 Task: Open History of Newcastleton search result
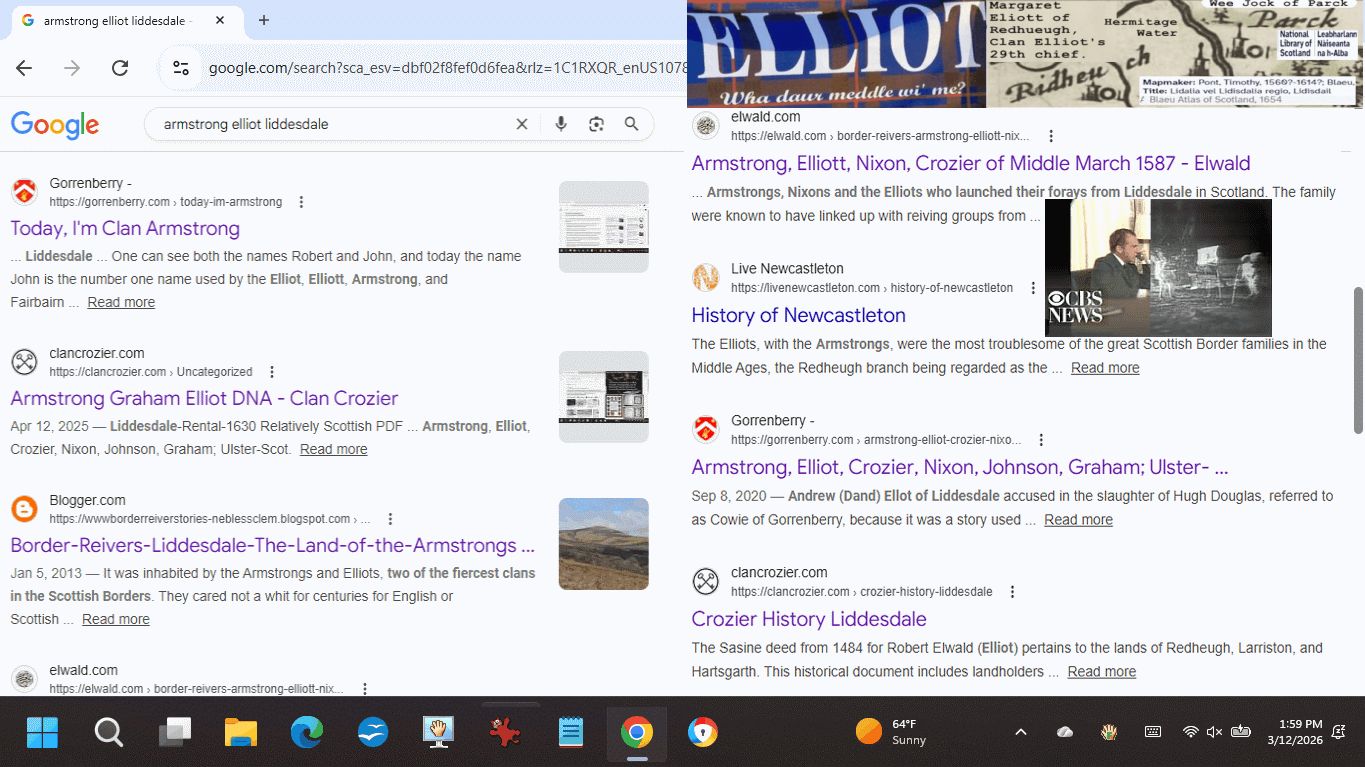[x=798, y=315]
